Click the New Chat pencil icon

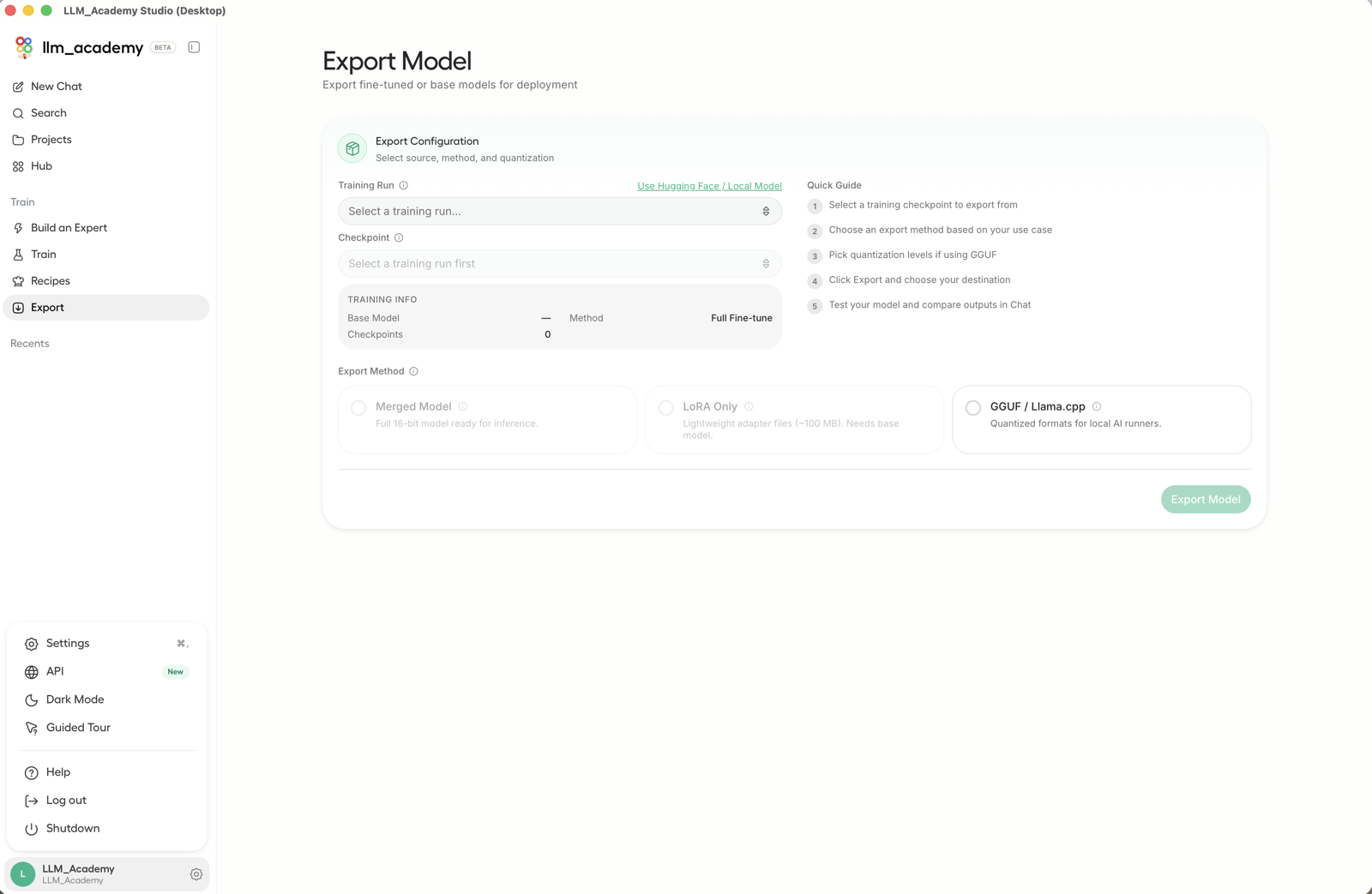tap(18, 87)
